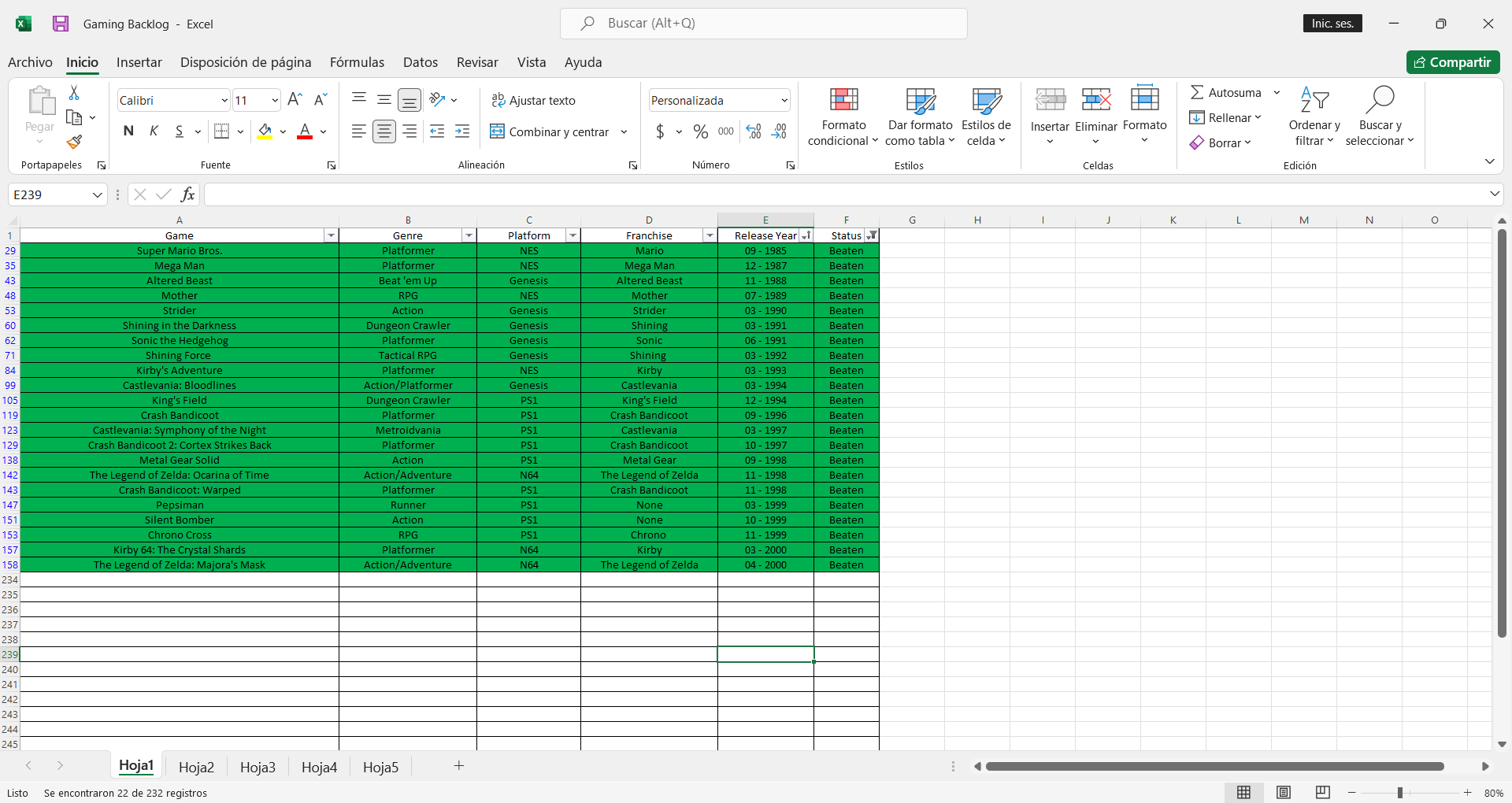Select the Format Painter brush icon
The image size is (1512, 803).
click(x=74, y=142)
